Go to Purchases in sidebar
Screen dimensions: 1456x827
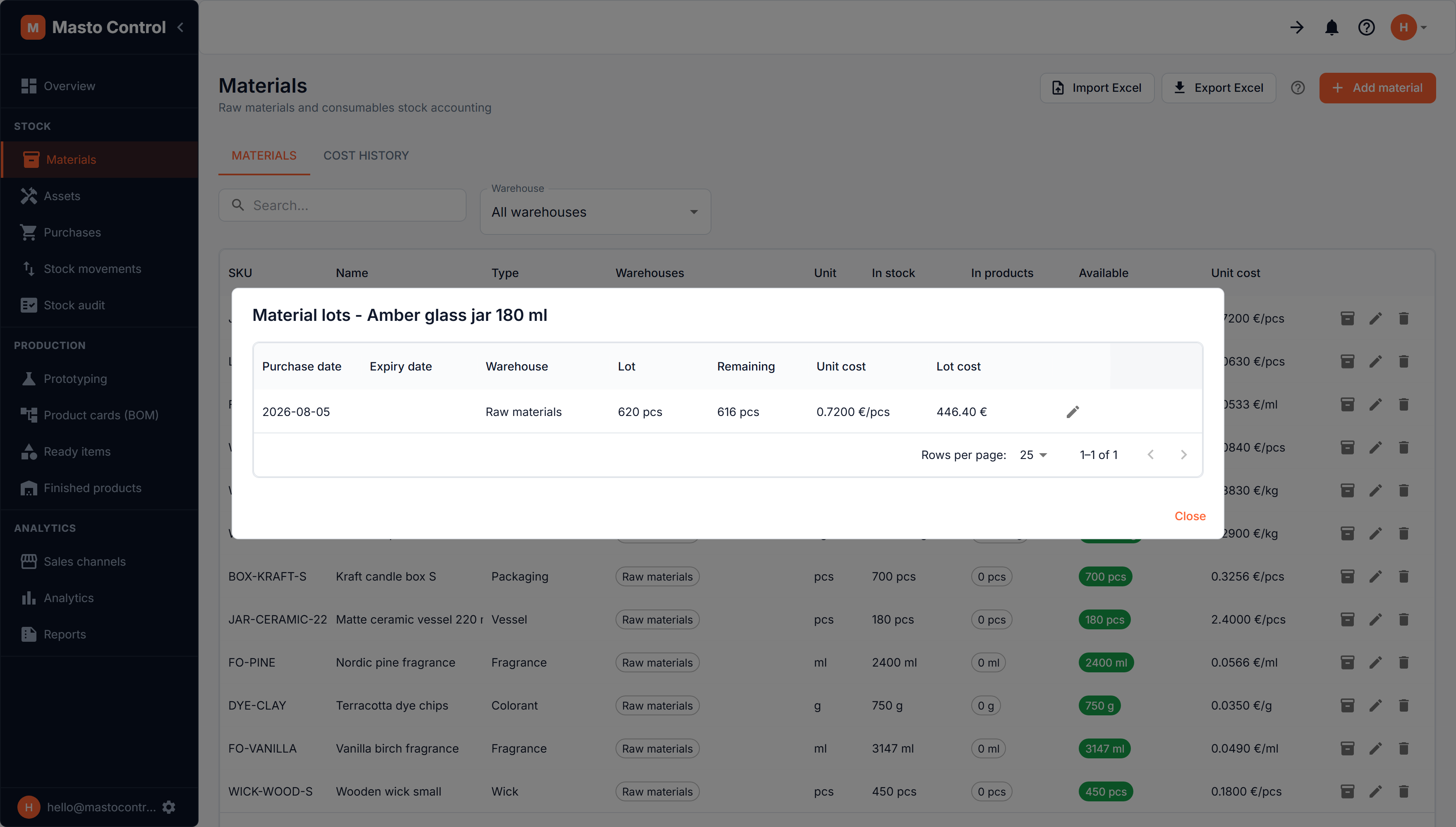(x=99, y=232)
